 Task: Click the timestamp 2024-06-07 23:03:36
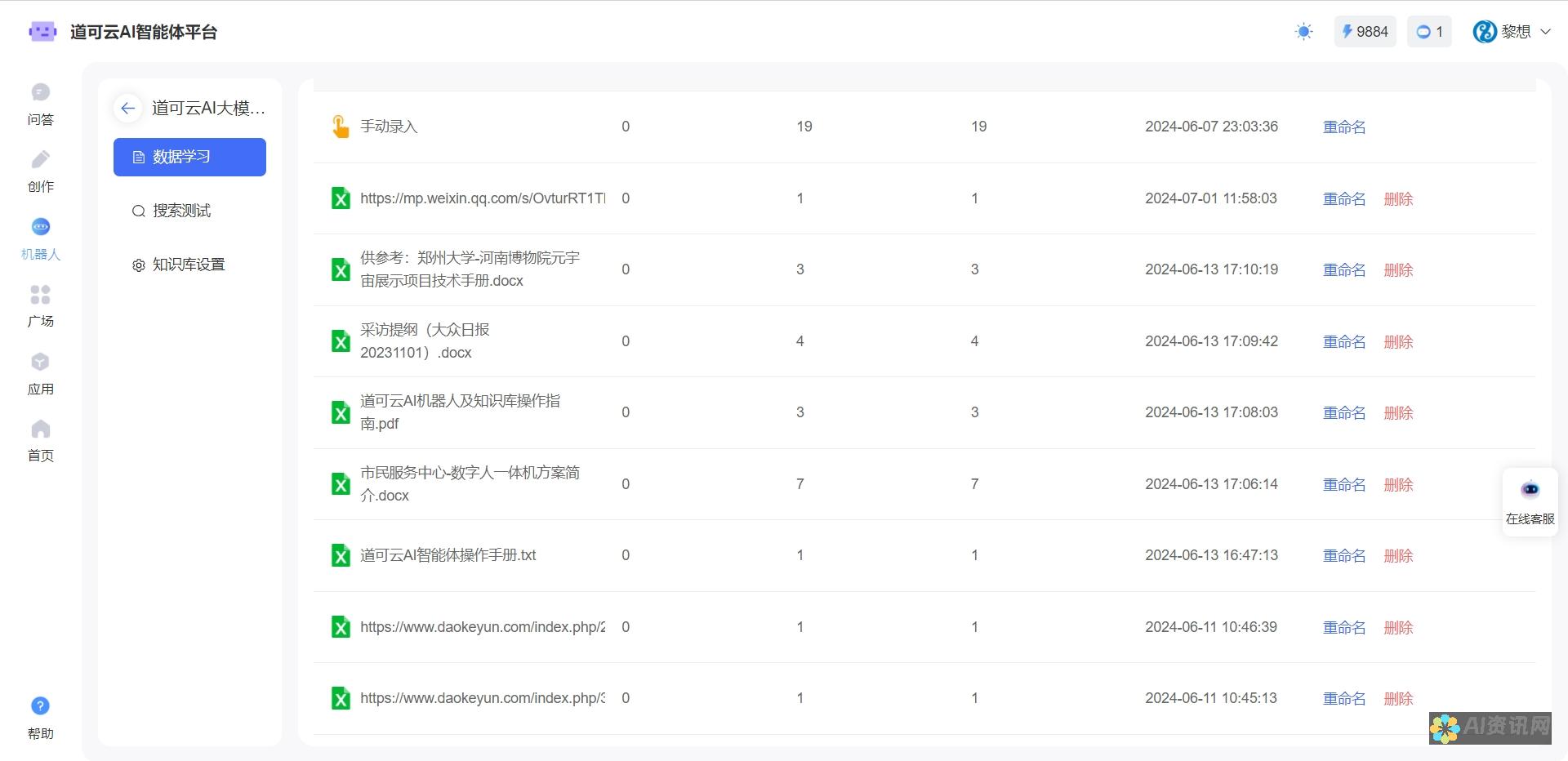click(1211, 127)
